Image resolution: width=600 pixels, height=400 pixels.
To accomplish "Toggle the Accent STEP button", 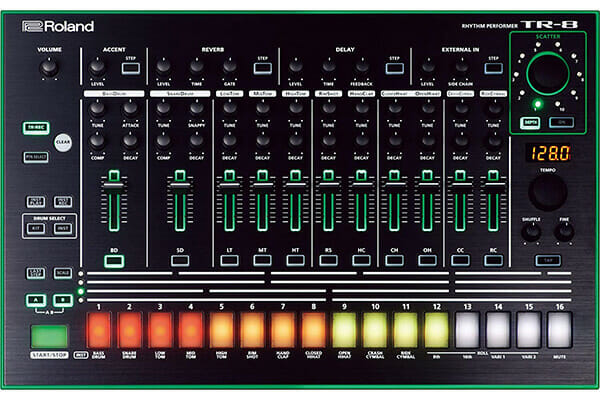I will coord(131,69).
